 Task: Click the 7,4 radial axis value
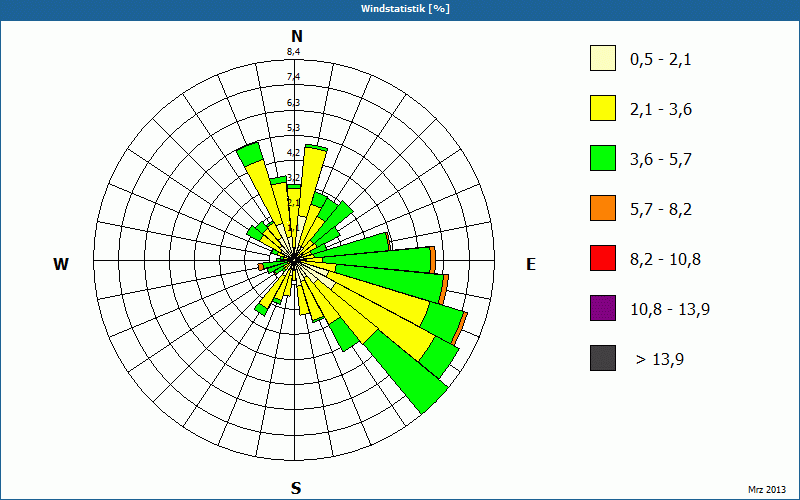pyautogui.click(x=293, y=77)
